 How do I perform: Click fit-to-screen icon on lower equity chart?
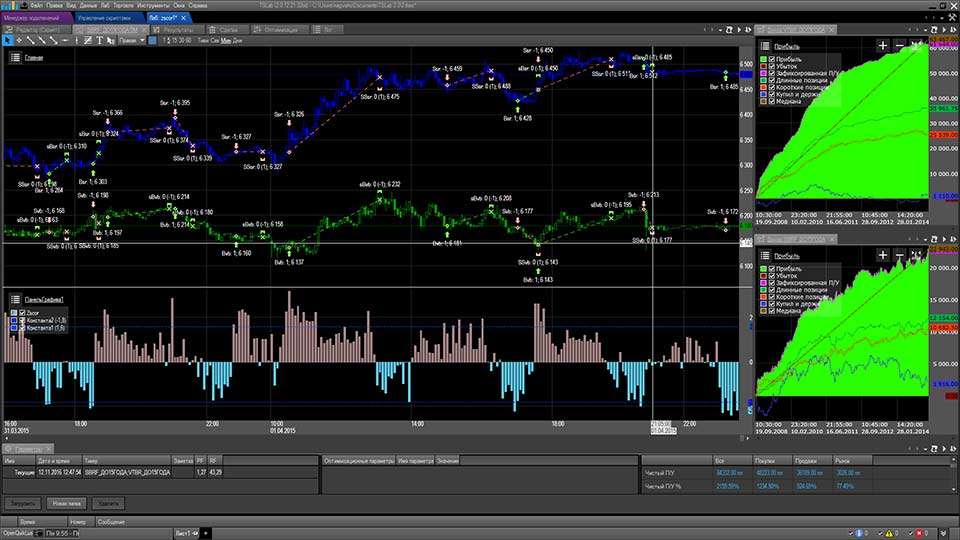point(917,255)
